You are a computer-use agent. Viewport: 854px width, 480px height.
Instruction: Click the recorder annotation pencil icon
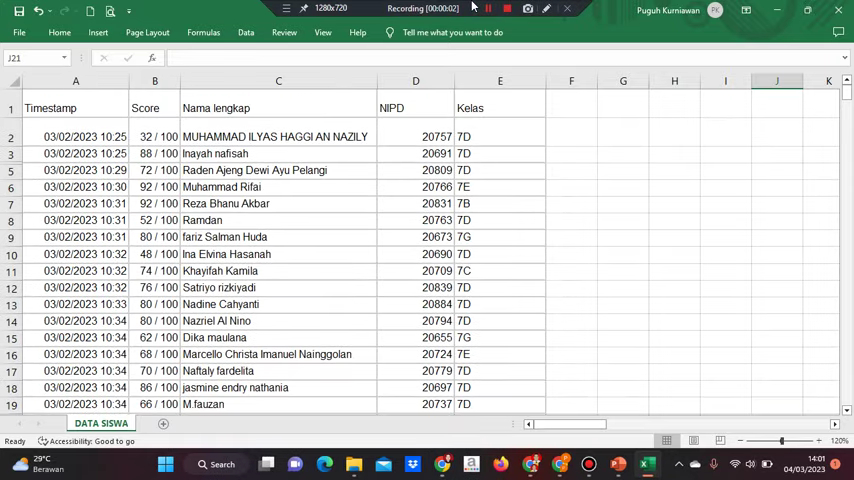click(547, 8)
